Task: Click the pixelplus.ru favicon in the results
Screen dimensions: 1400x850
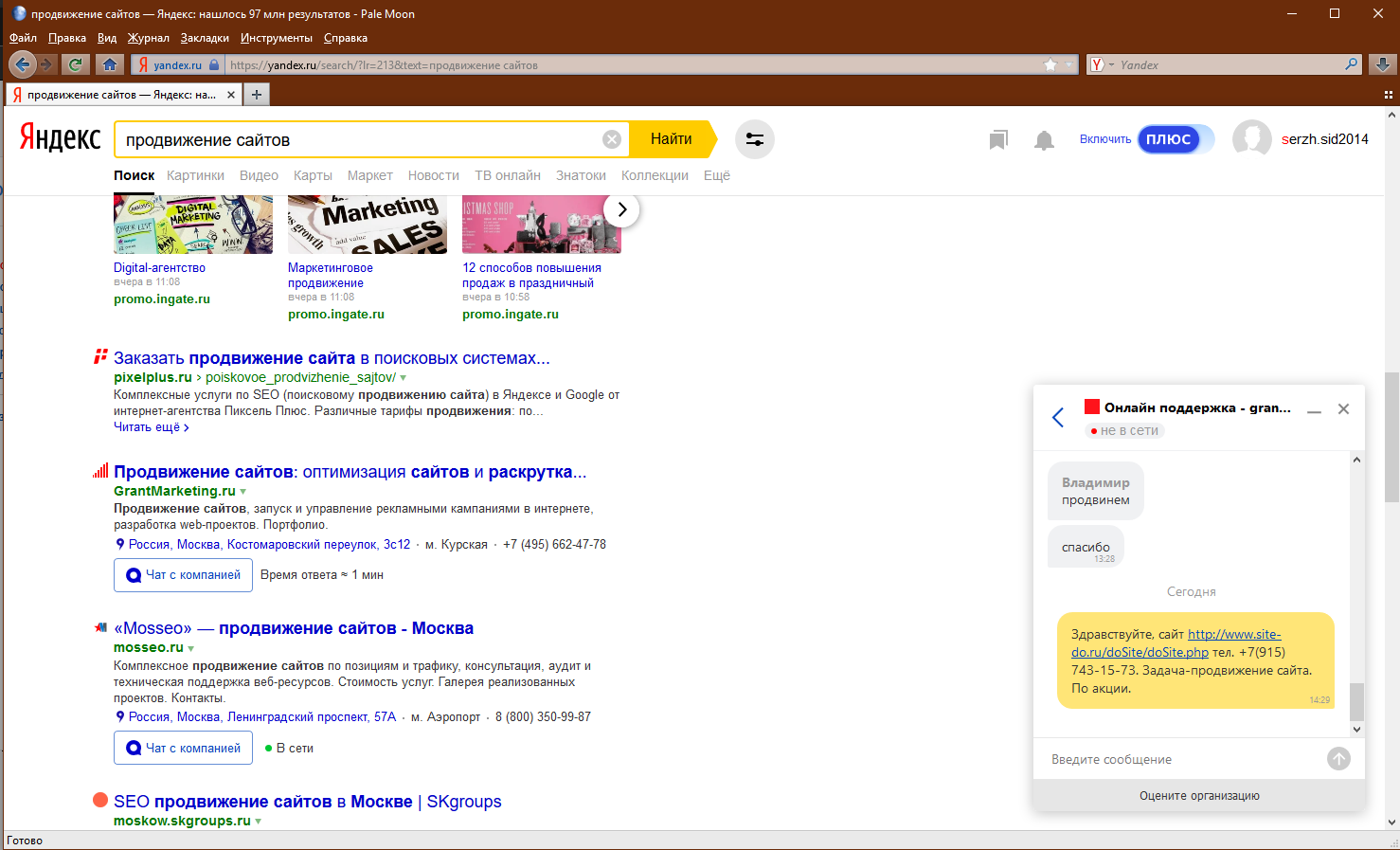Action: pos(100,357)
